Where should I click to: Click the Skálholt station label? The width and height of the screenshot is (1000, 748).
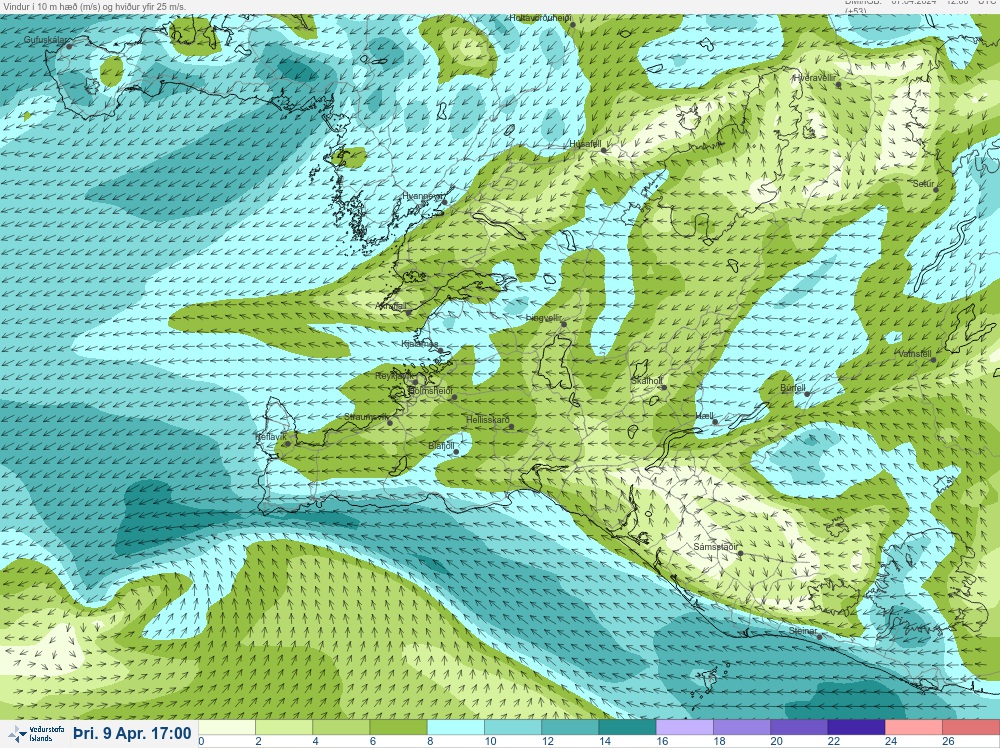coord(647,381)
